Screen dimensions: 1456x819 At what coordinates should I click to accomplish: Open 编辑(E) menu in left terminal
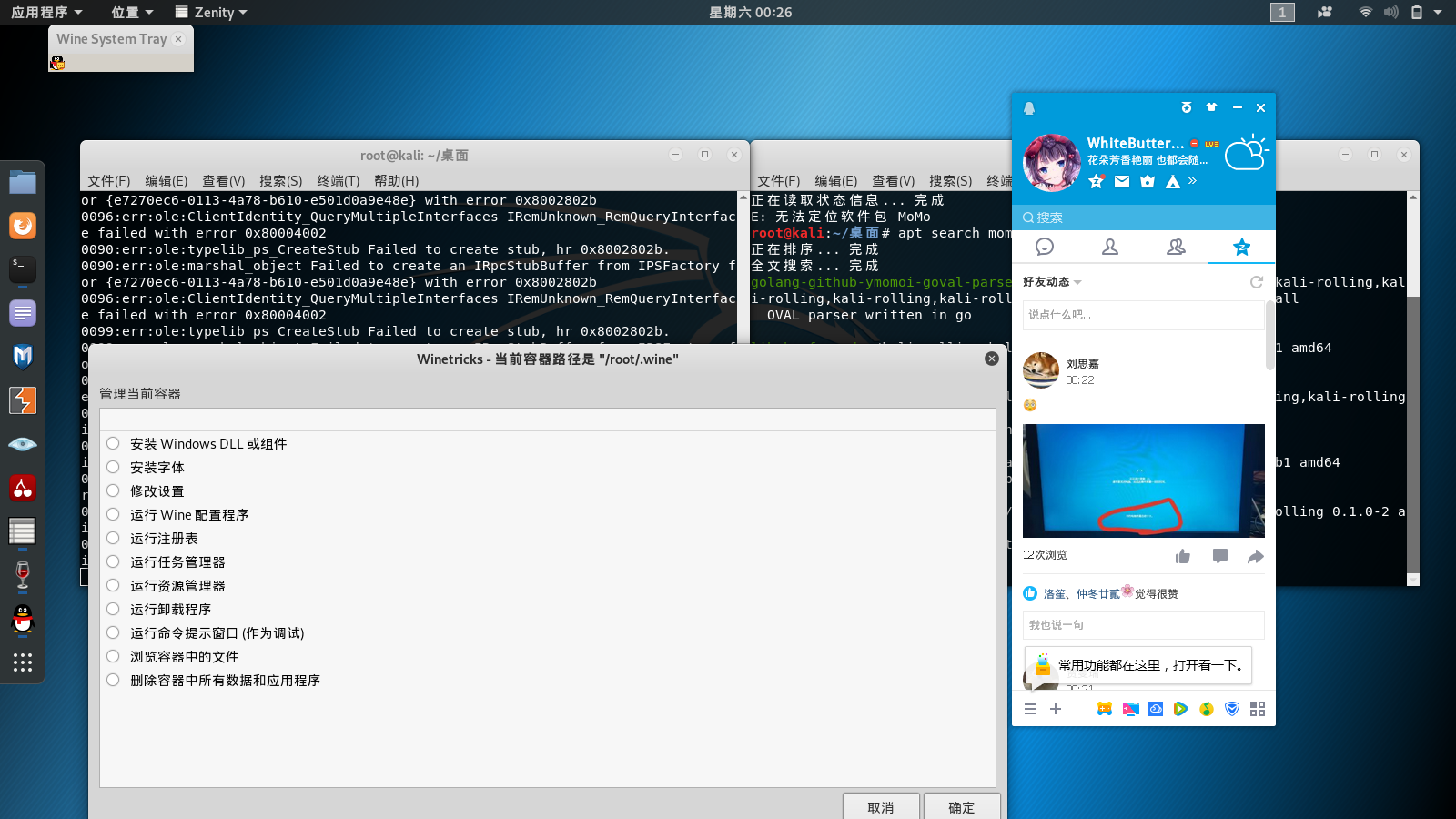click(166, 181)
